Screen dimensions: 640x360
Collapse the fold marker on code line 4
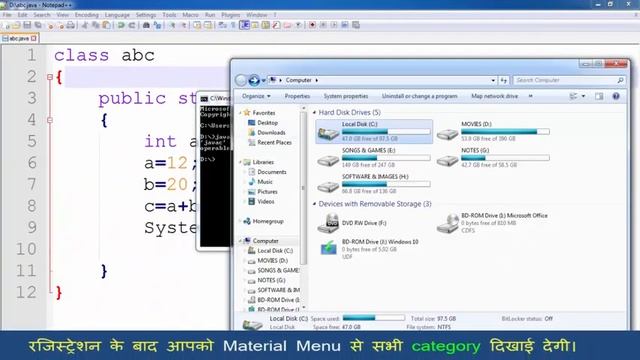pyautogui.click(x=50, y=120)
